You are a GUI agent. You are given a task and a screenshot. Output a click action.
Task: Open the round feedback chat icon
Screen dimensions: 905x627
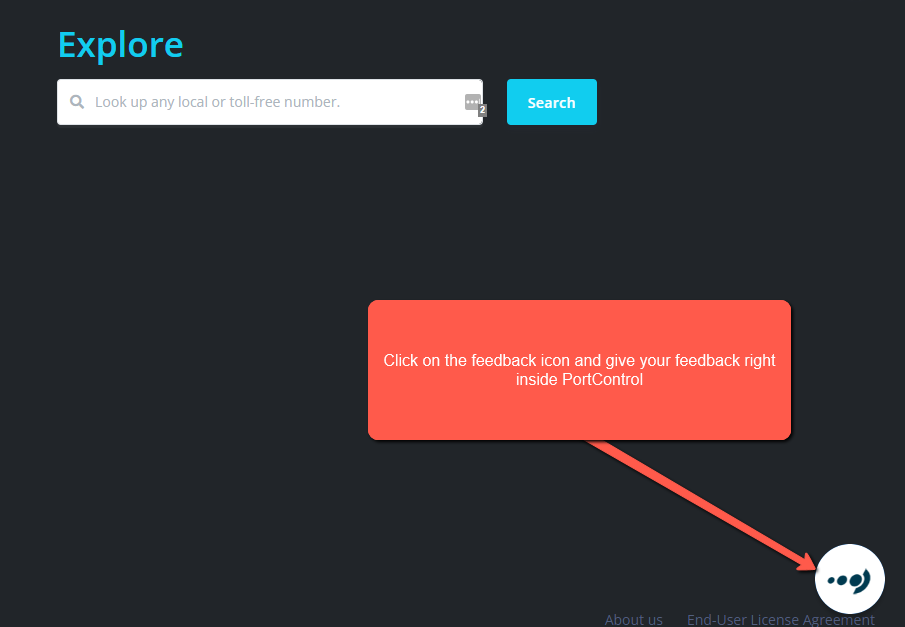(850, 578)
